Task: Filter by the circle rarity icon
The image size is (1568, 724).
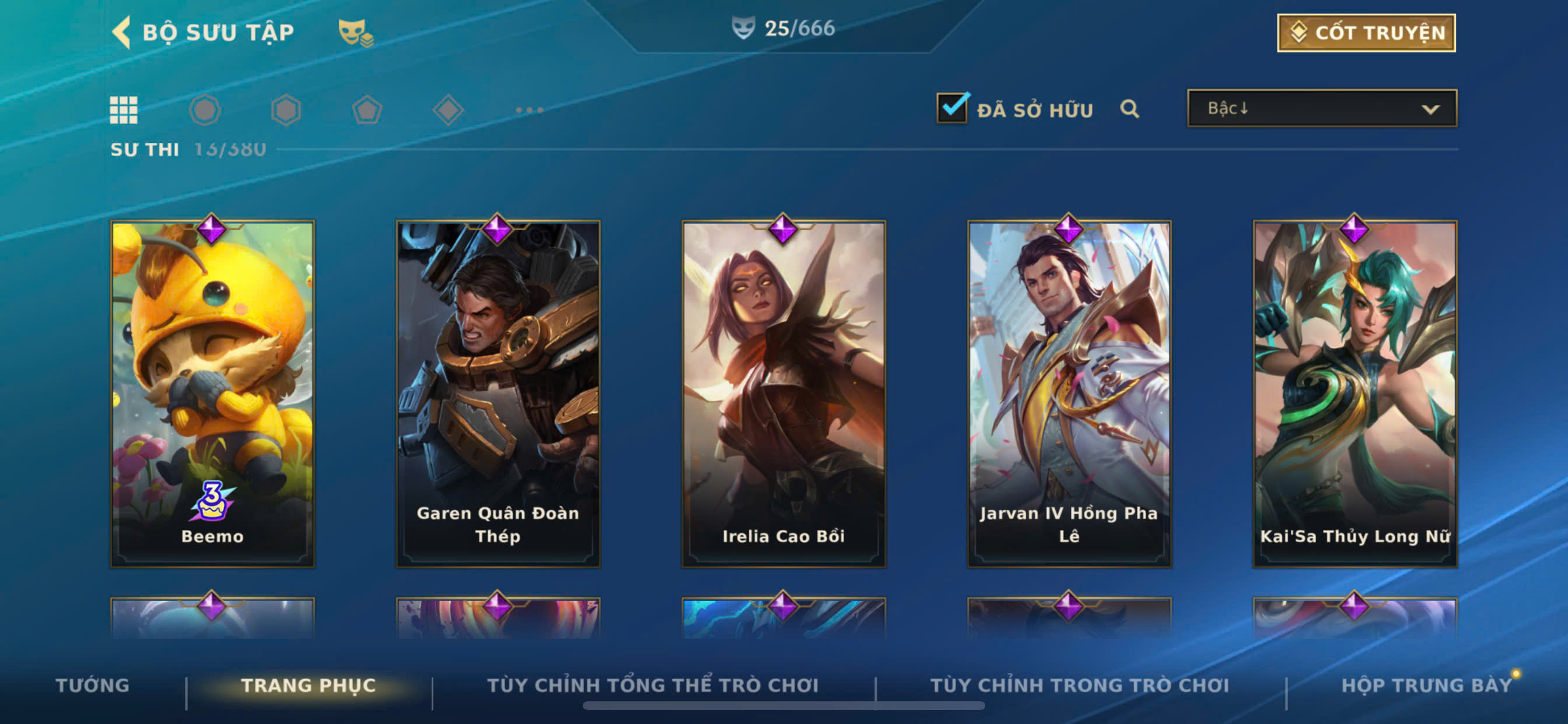Action: [205, 110]
